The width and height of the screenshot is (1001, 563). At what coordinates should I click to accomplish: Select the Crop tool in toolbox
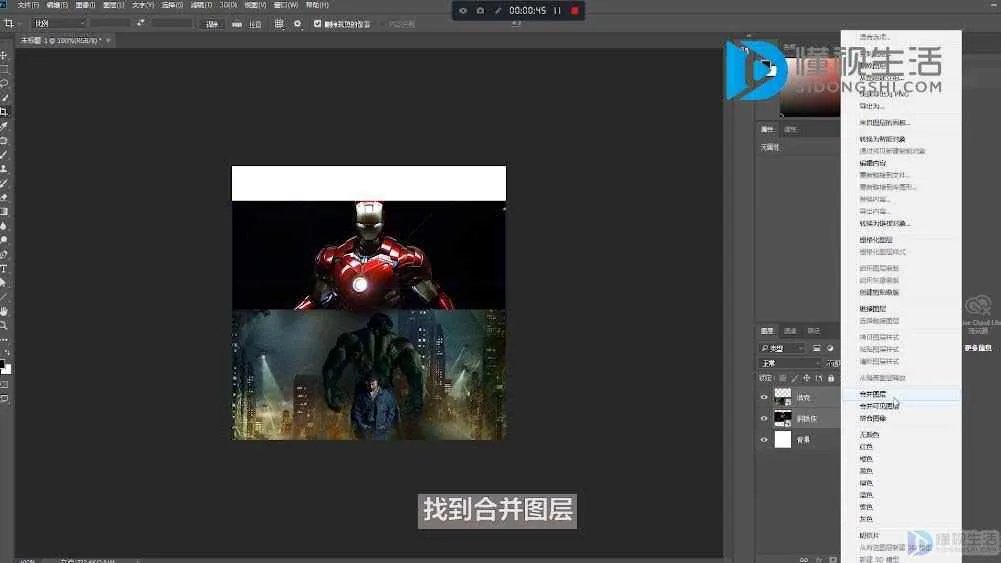point(4,112)
